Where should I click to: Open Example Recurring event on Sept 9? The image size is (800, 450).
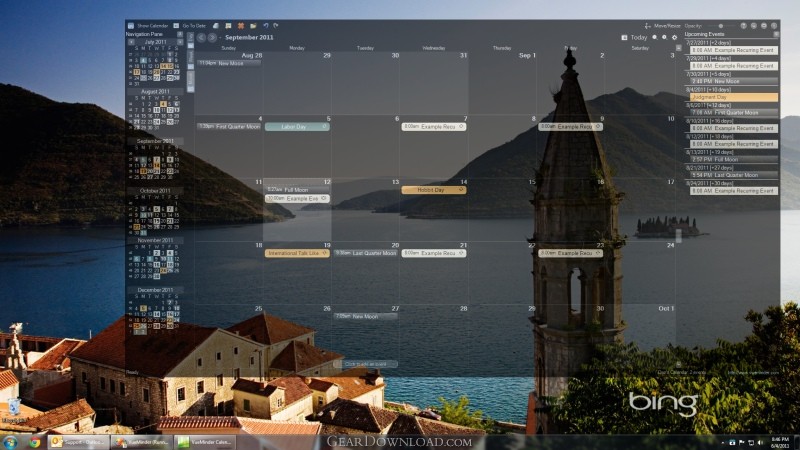(x=570, y=127)
